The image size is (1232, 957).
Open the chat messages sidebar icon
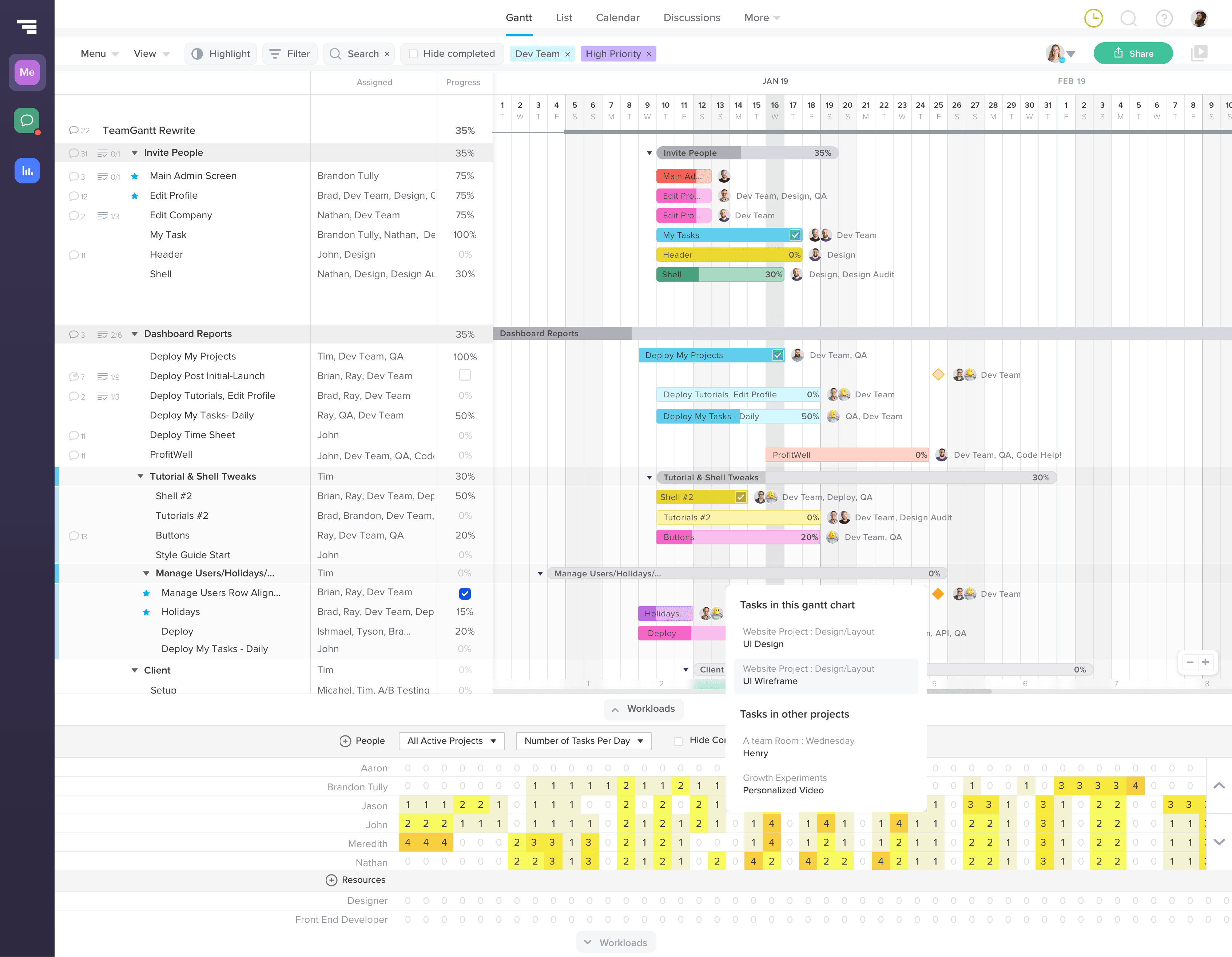click(x=27, y=120)
